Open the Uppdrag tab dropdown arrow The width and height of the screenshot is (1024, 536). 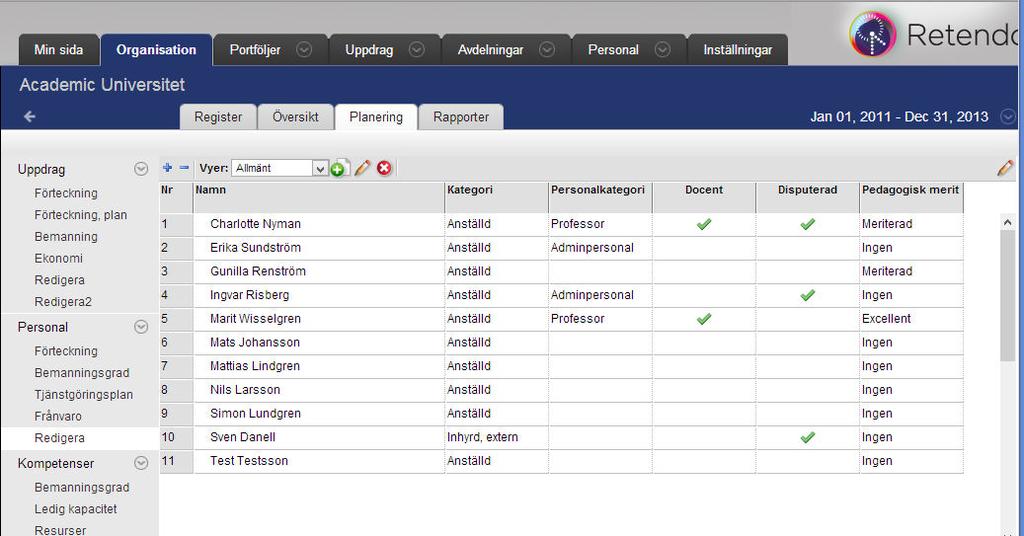pyautogui.click(x=417, y=50)
